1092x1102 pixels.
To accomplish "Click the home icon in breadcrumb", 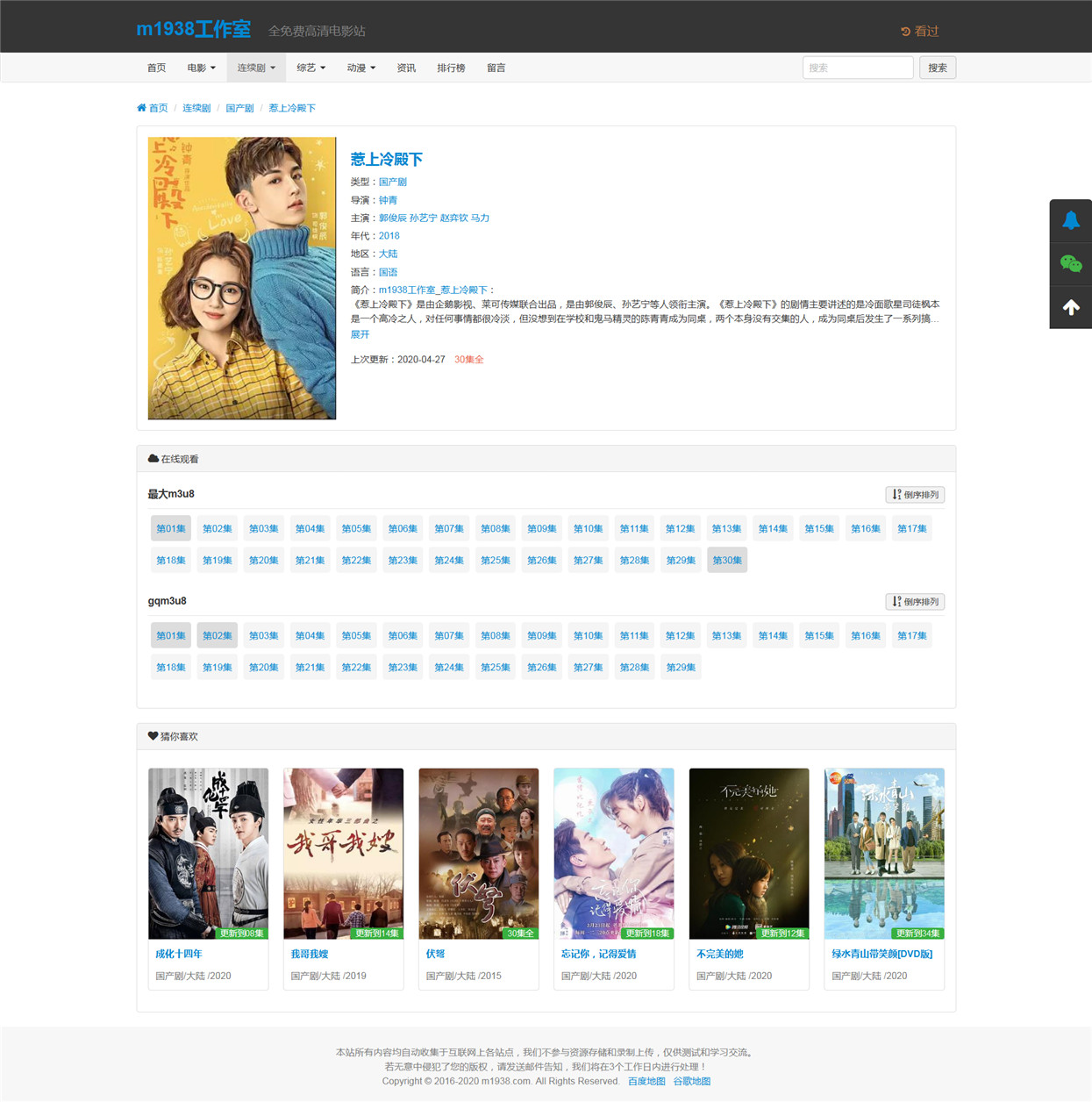I will pos(141,108).
